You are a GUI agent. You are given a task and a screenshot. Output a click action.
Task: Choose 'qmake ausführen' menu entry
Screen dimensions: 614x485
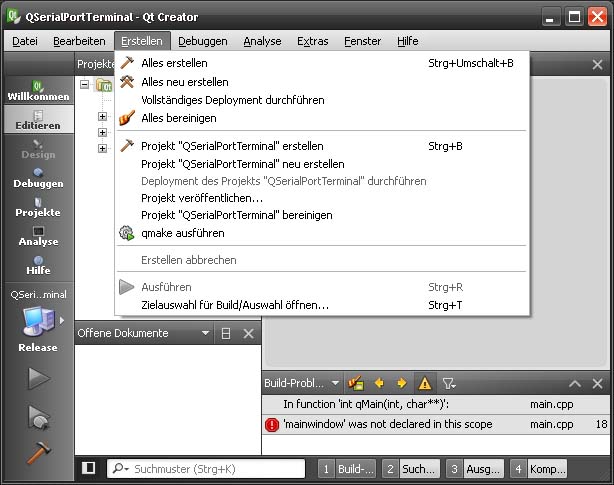182,233
